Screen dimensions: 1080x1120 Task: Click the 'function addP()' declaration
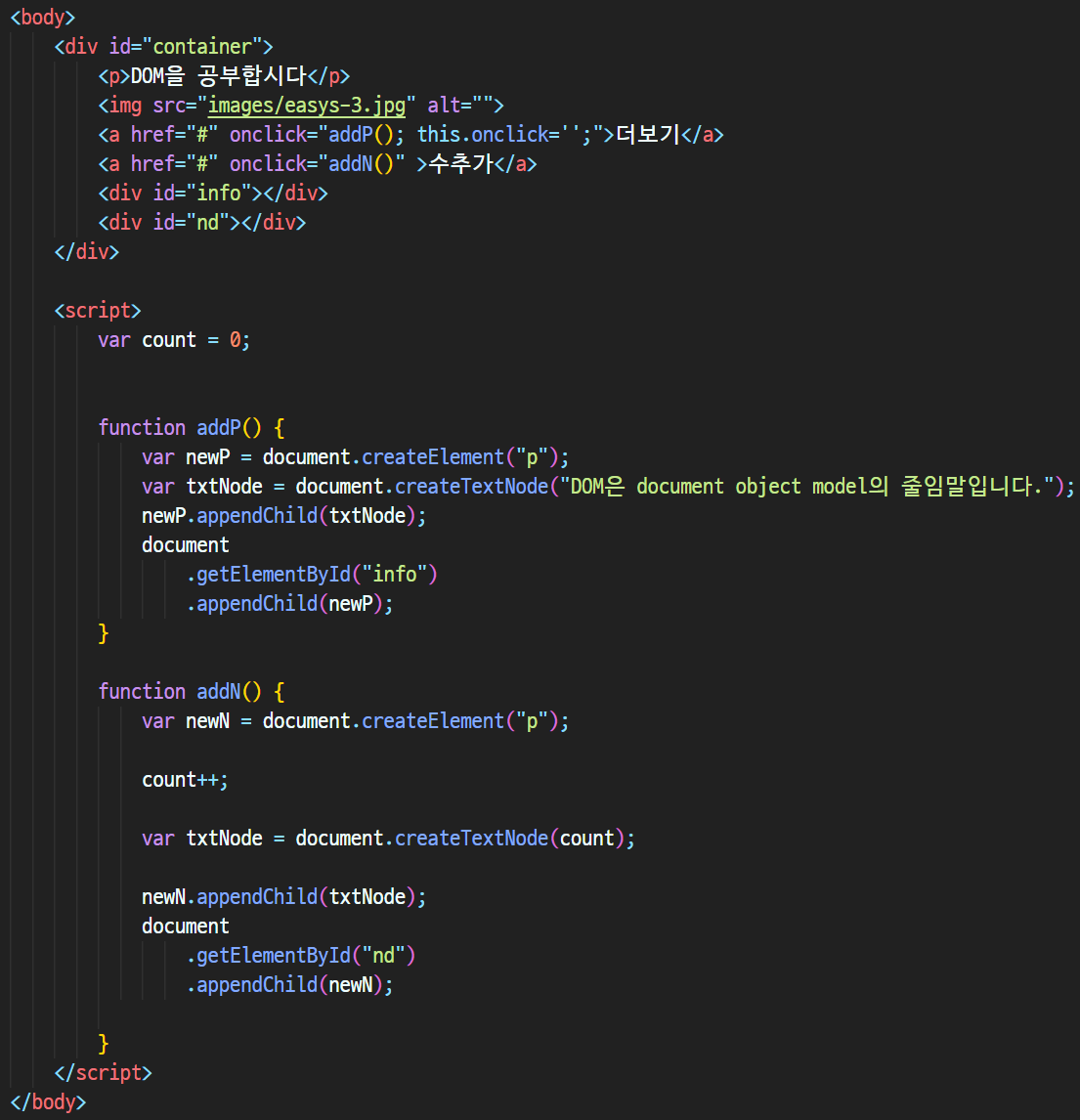[x=192, y=428]
